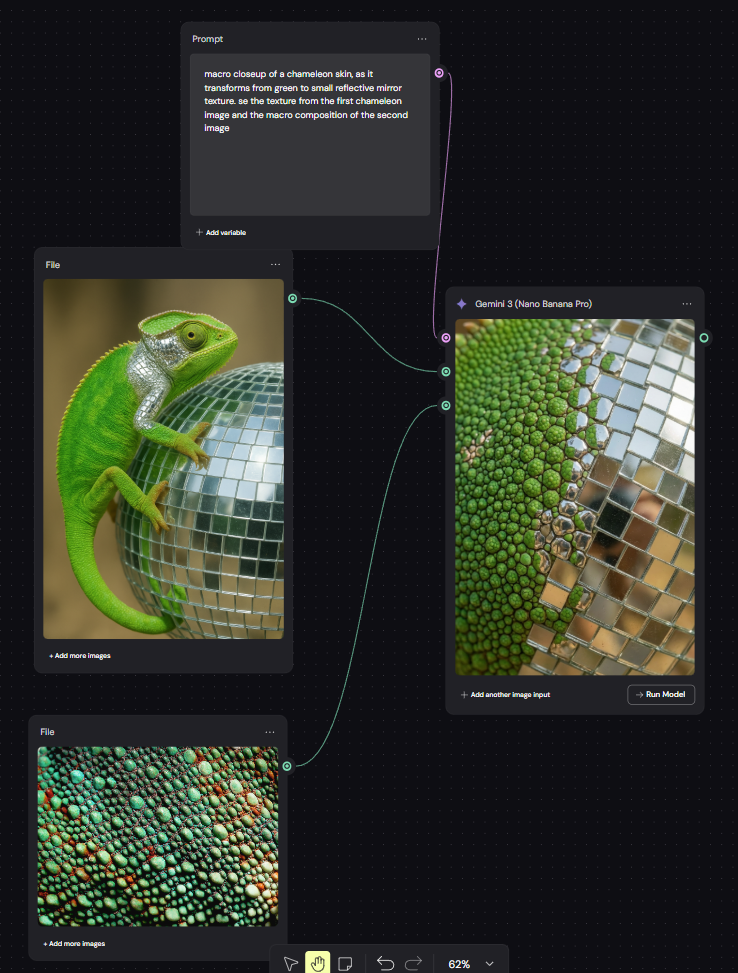This screenshot has width=738, height=973.
Task: Click the Prompt node purple output port
Action: coord(439,73)
